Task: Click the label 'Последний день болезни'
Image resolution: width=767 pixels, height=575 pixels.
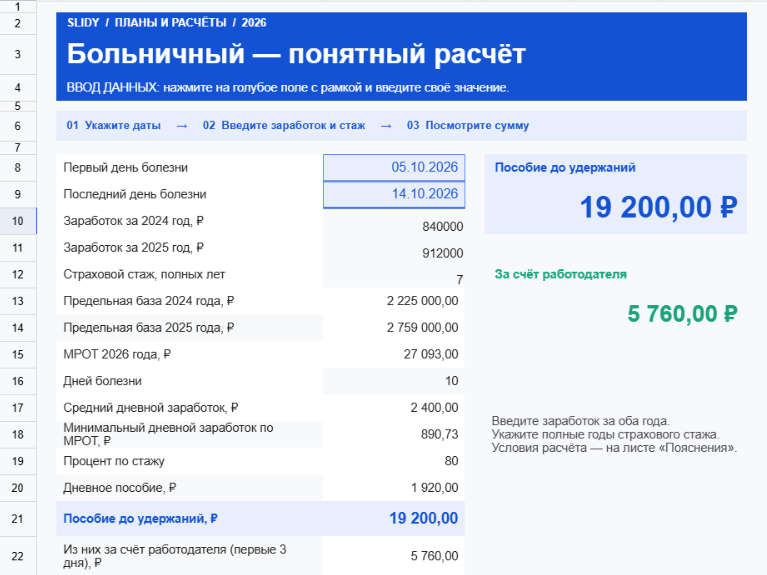Action: coord(135,194)
